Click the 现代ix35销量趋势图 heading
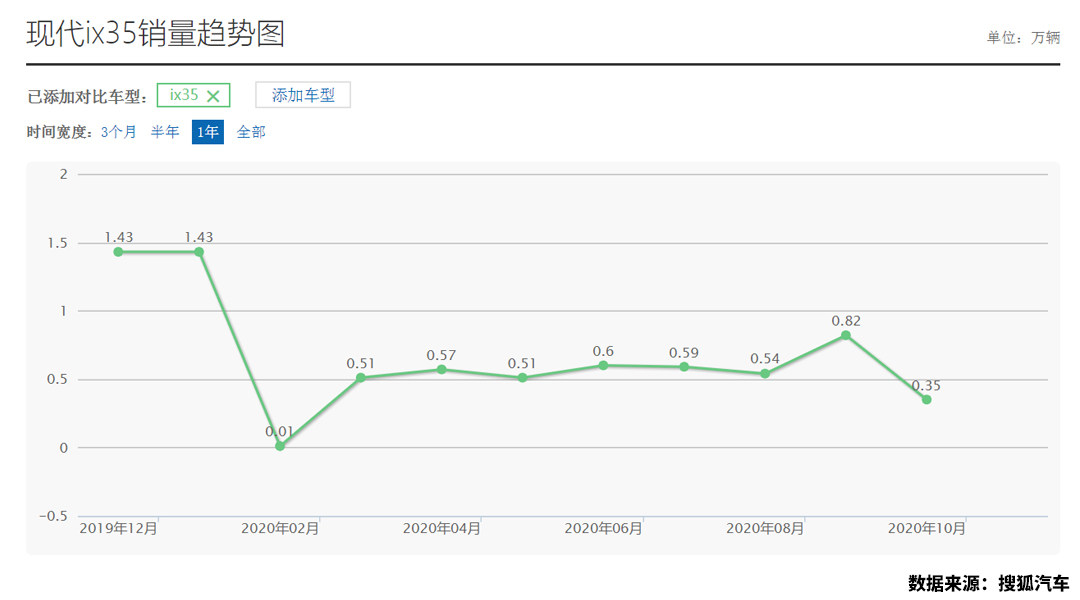The height and width of the screenshot is (600, 1080). [x=155, y=34]
